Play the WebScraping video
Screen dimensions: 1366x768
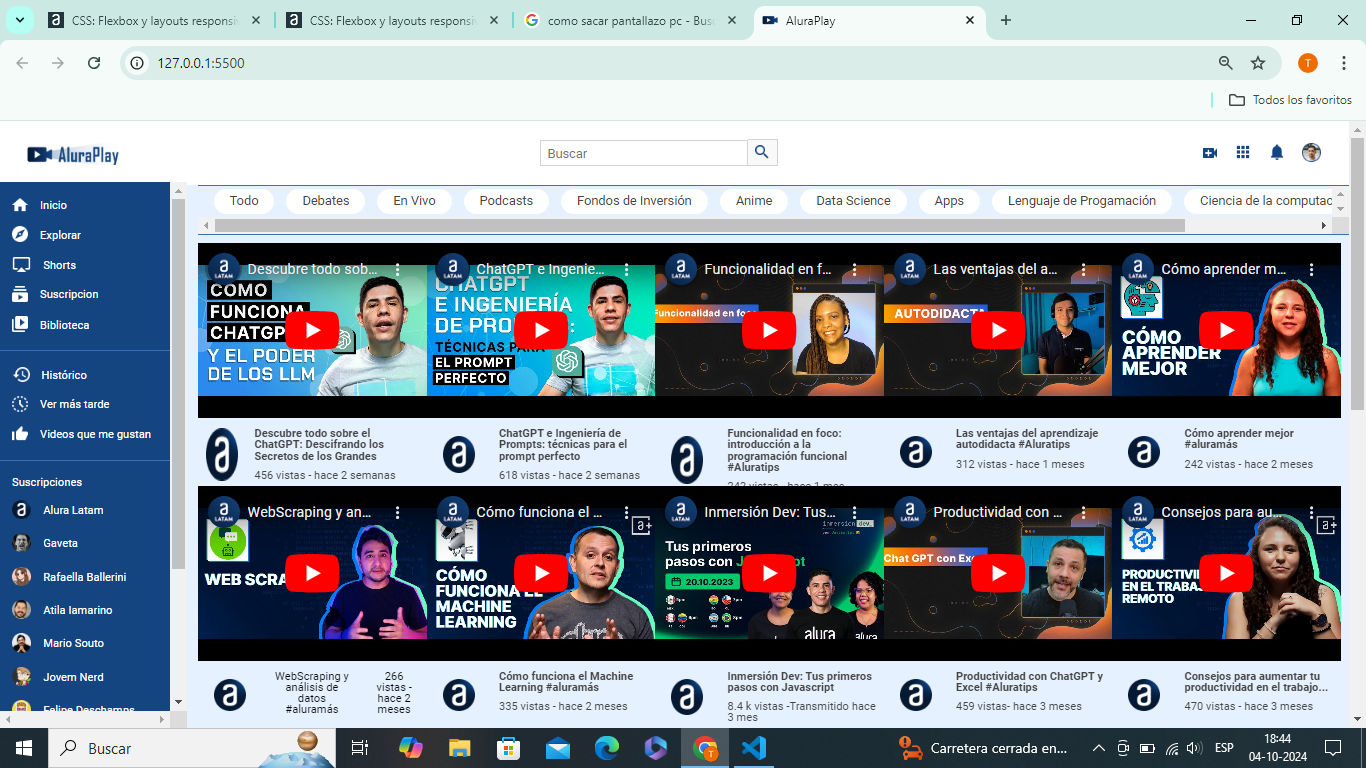[x=313, y=573]
